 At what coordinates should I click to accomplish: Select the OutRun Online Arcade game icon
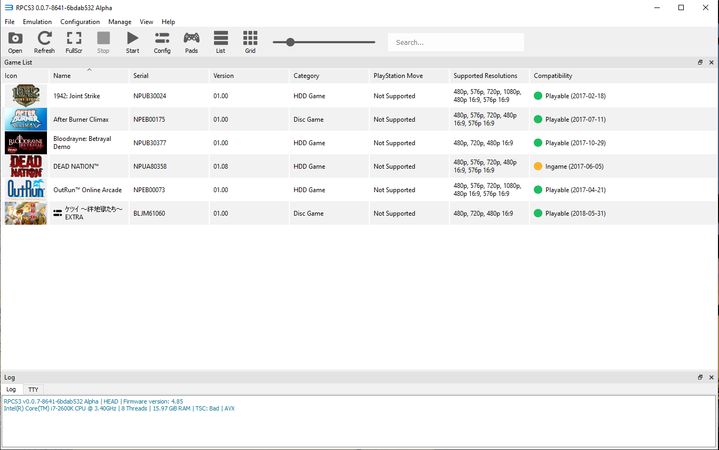tap(26, 189)
